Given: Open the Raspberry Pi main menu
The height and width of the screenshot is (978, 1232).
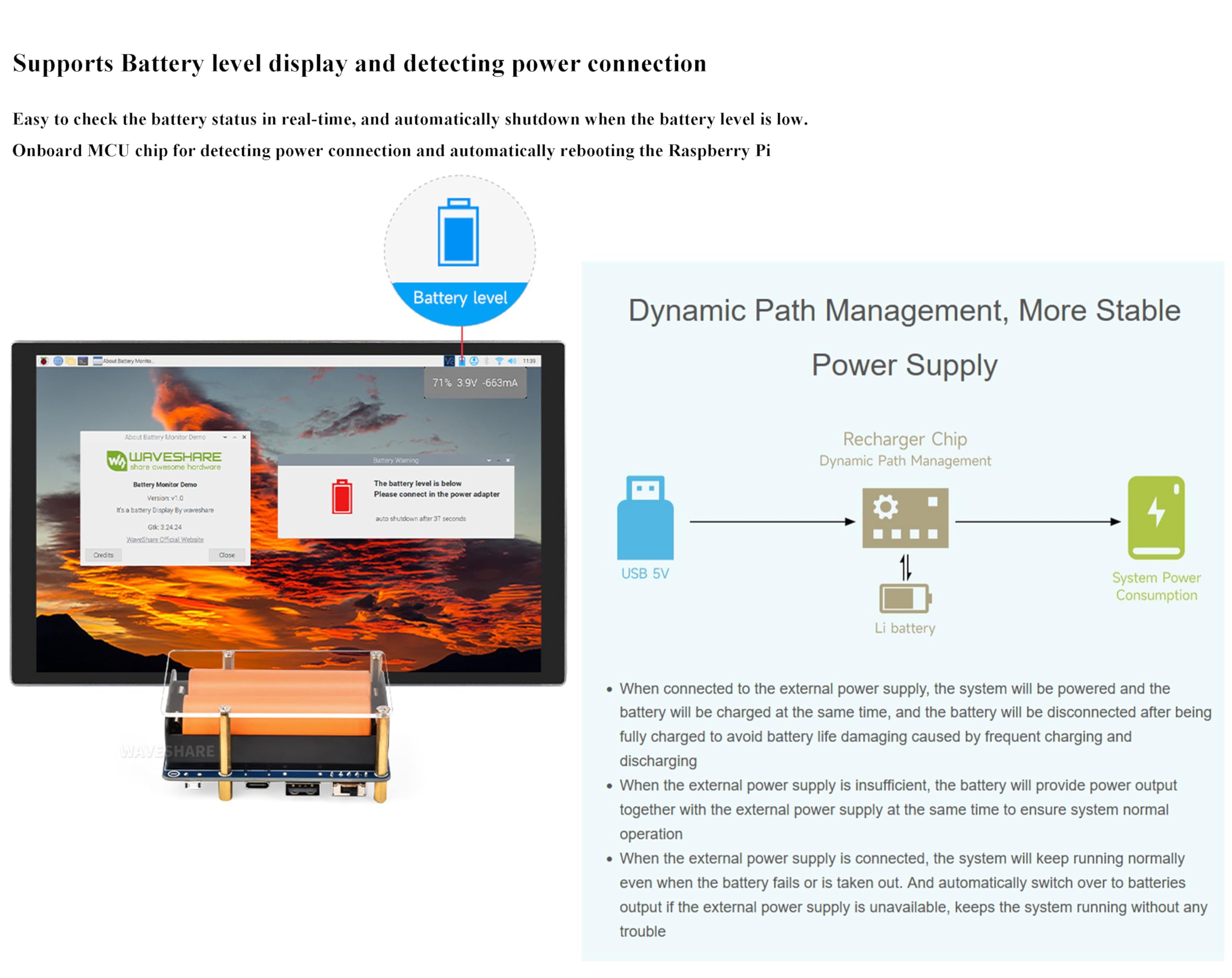Looking at the screenshot, I should coord(44,361).
